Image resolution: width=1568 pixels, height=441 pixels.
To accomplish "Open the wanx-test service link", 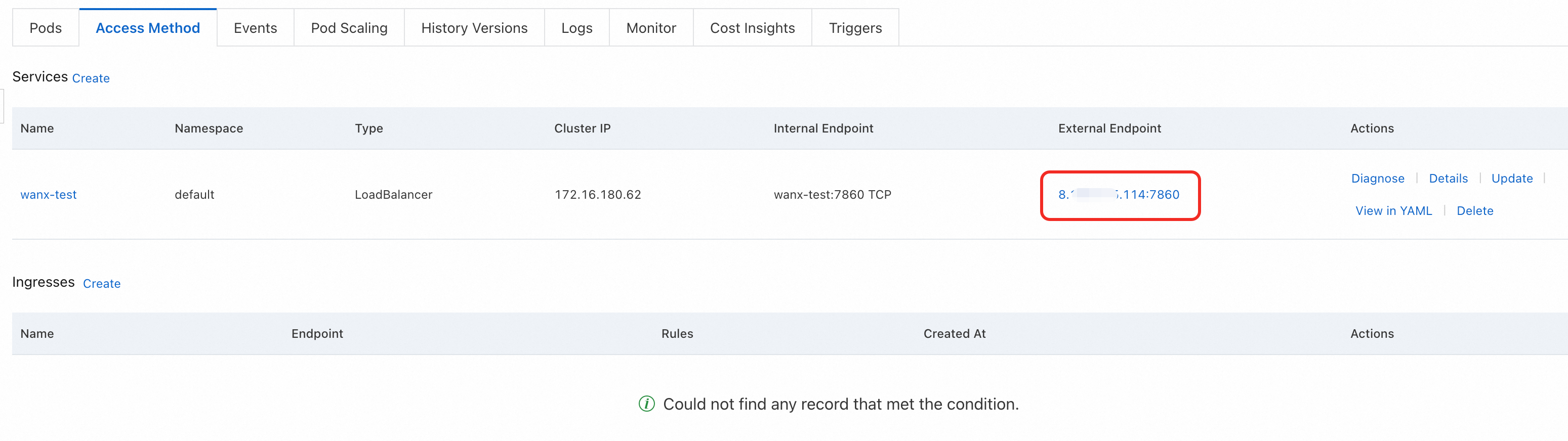I will click(49, 195).
